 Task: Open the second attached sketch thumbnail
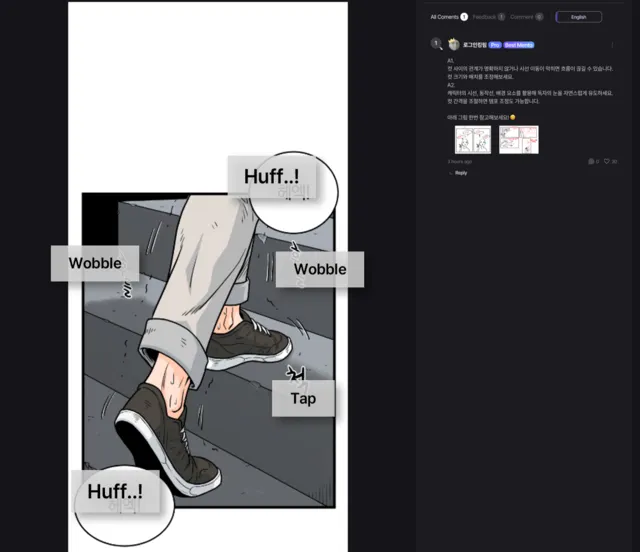pyautogui.click(x=519, y=140)
